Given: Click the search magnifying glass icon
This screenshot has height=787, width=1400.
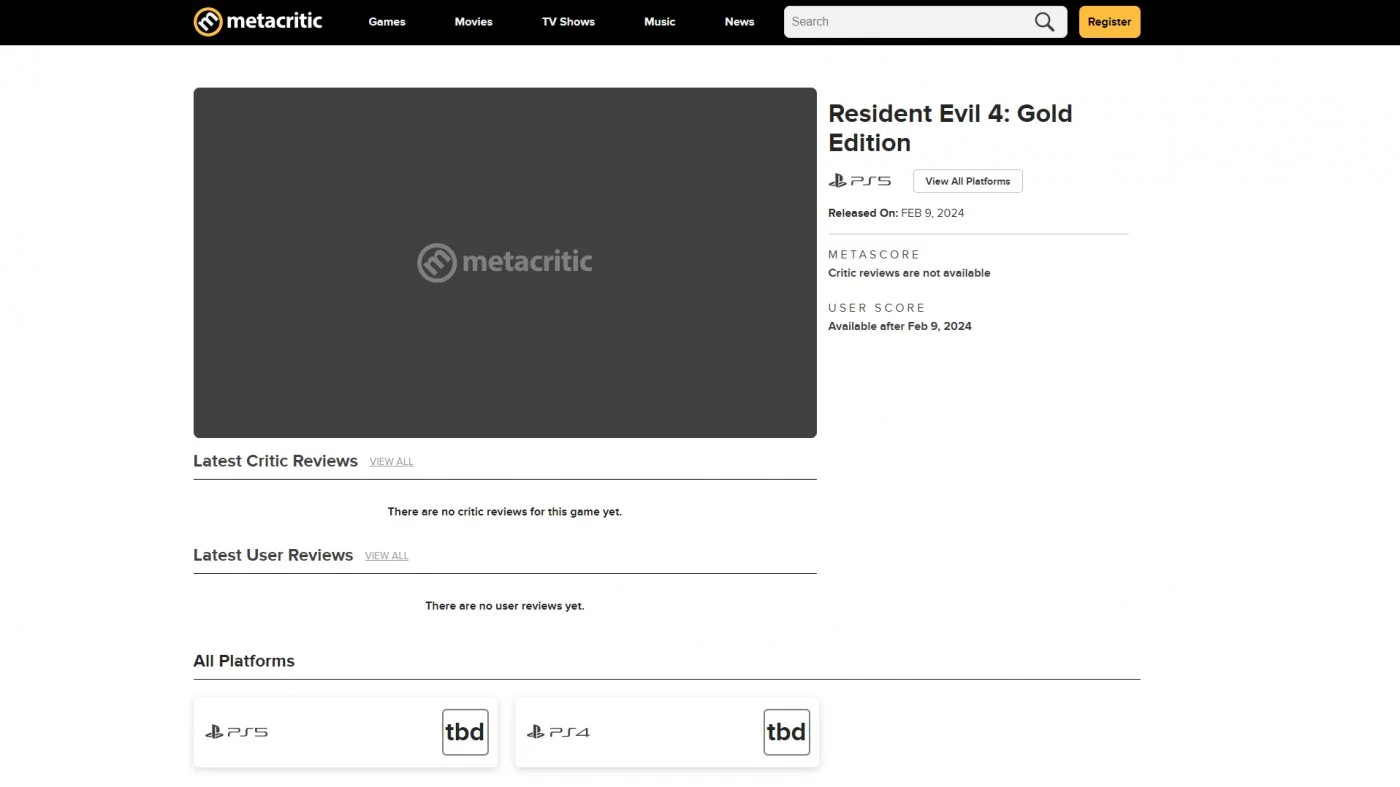Looking at the screenshot, I should click(1044, 22).
